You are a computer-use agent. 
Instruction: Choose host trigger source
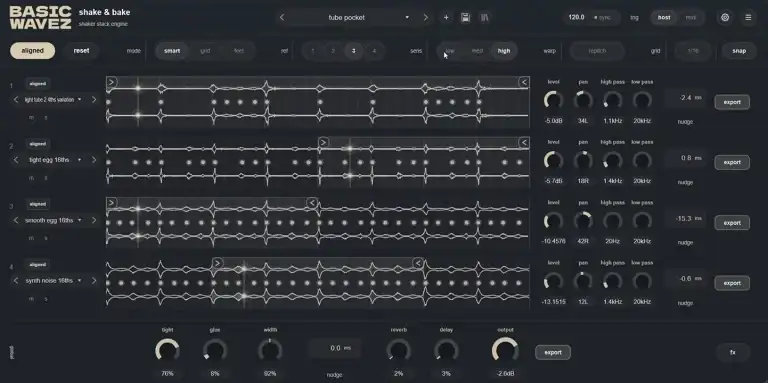click(x=664, y=18)
